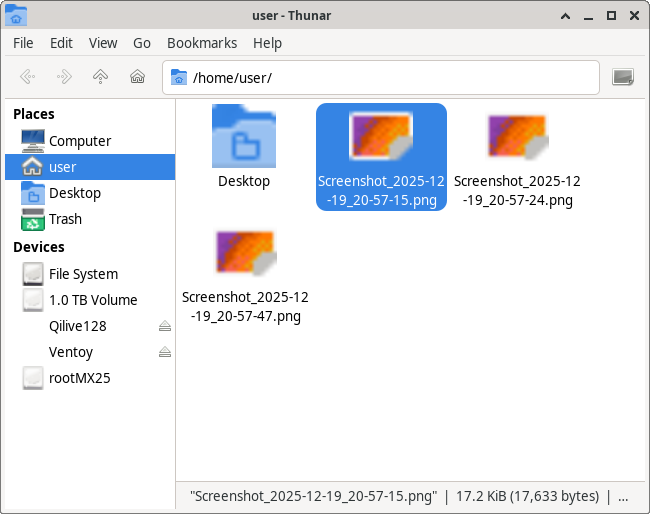The width and height of the screenshot is (650, 514).
Task: Select Trash in the Places sidebar
Action: (65, 219)
